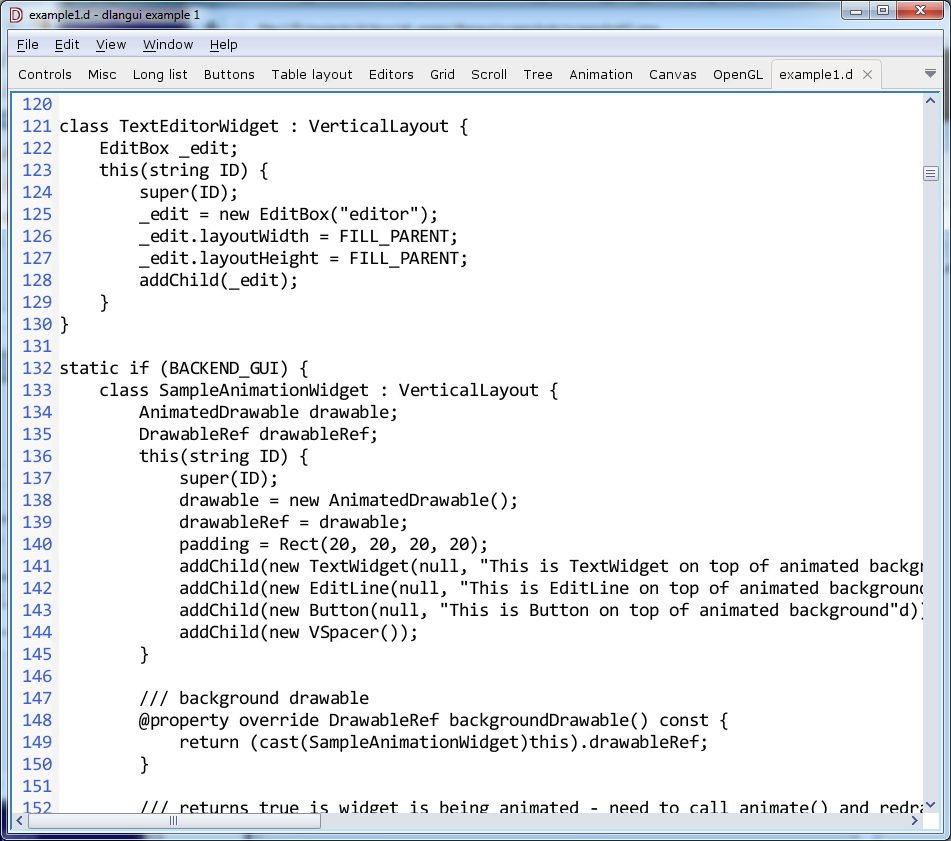Click the horizontal scrollbar thumb

tap(174, 821)
